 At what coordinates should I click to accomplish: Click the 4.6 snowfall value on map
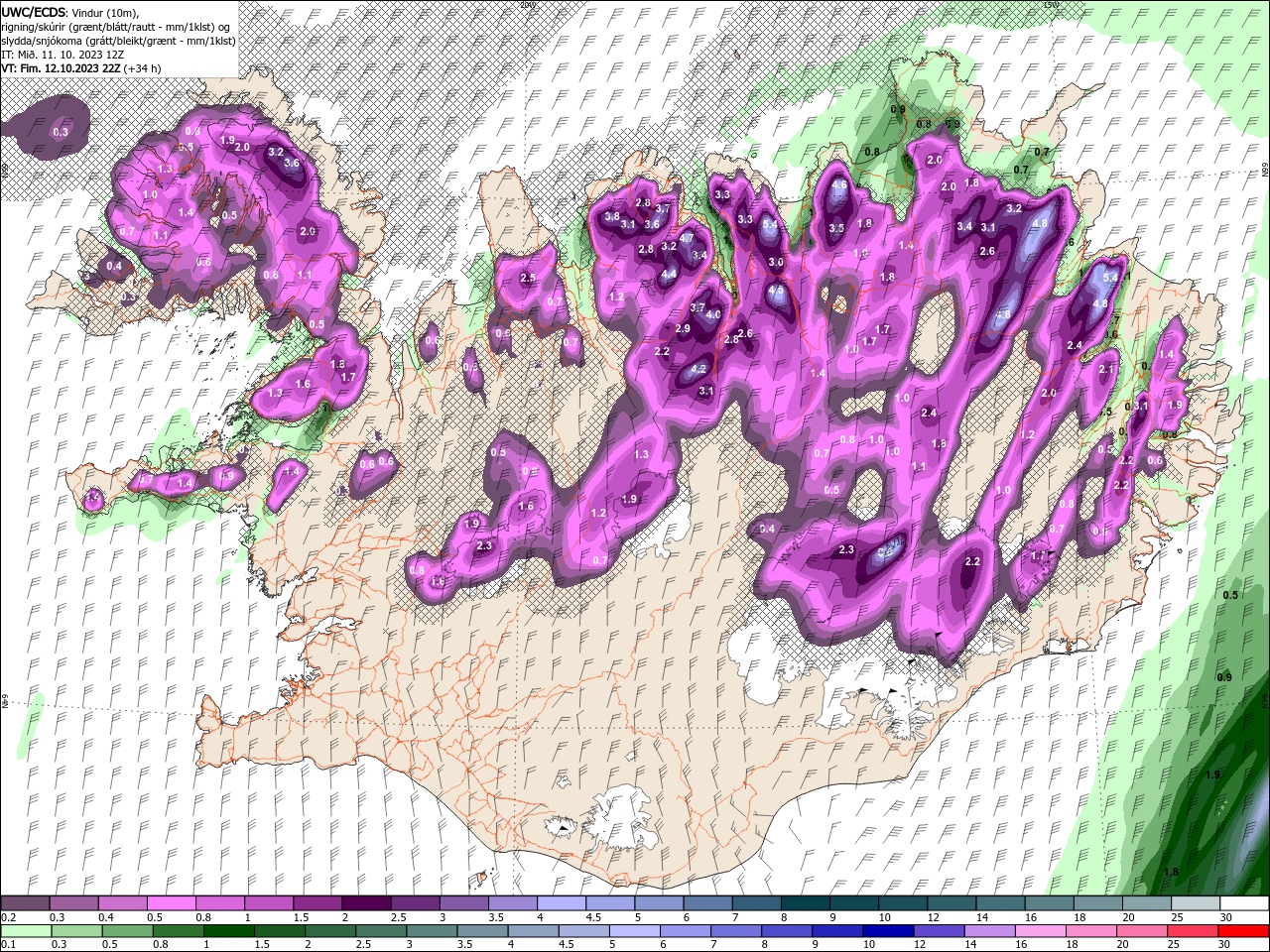point(839,185)
